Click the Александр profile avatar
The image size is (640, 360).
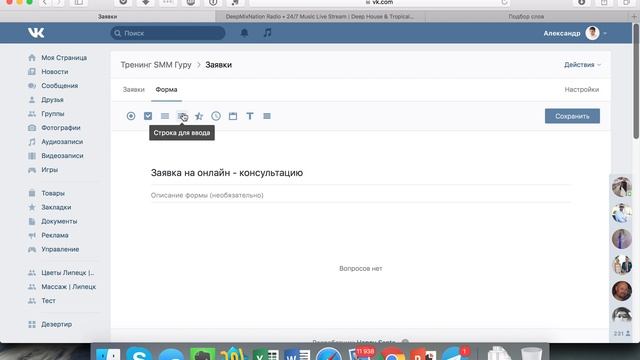coord(592,33)
